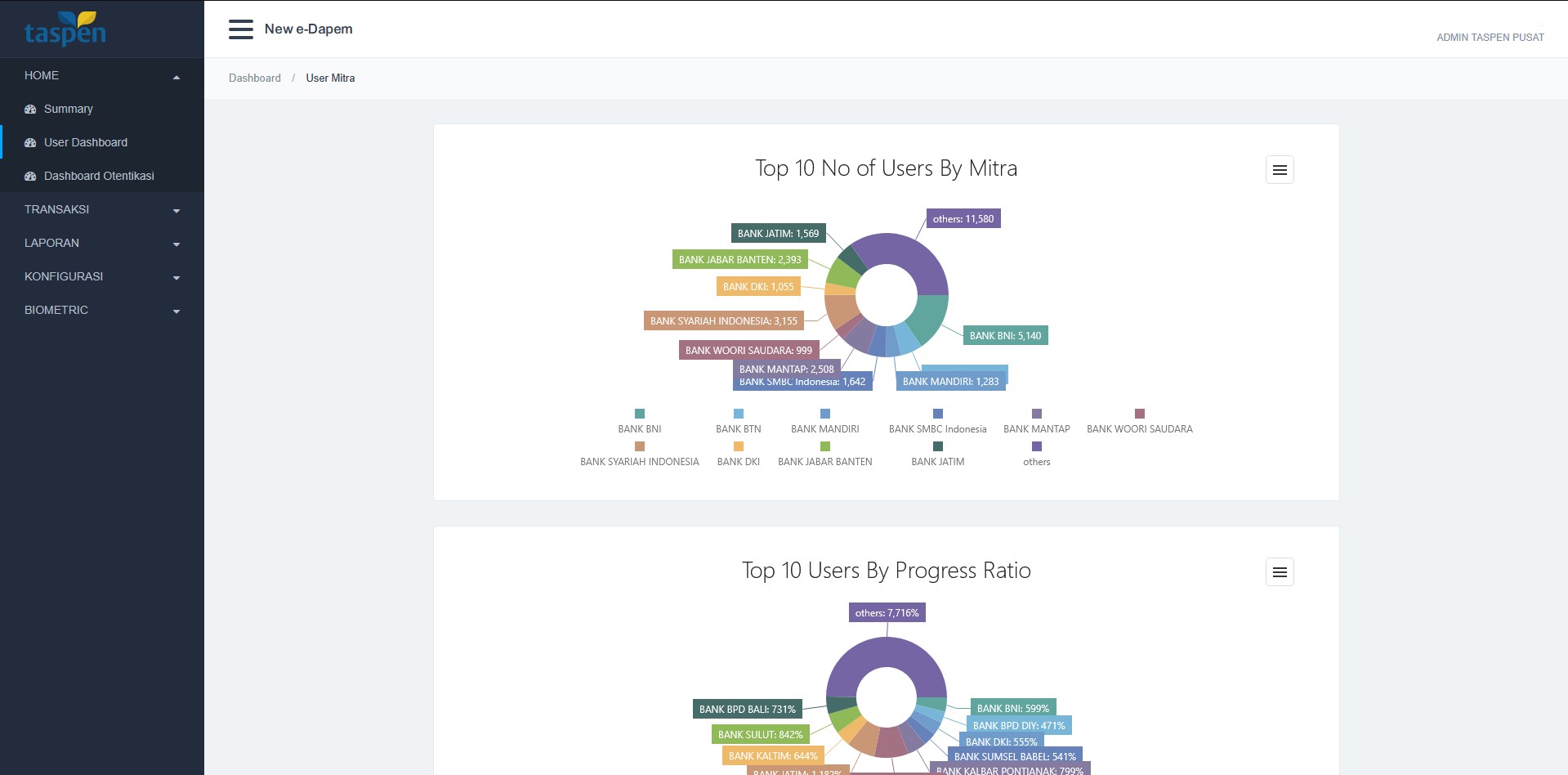This screenshot has width=1568, height=775.
Task: Toggle BANK BTN legend item
Action: [739, 422]
